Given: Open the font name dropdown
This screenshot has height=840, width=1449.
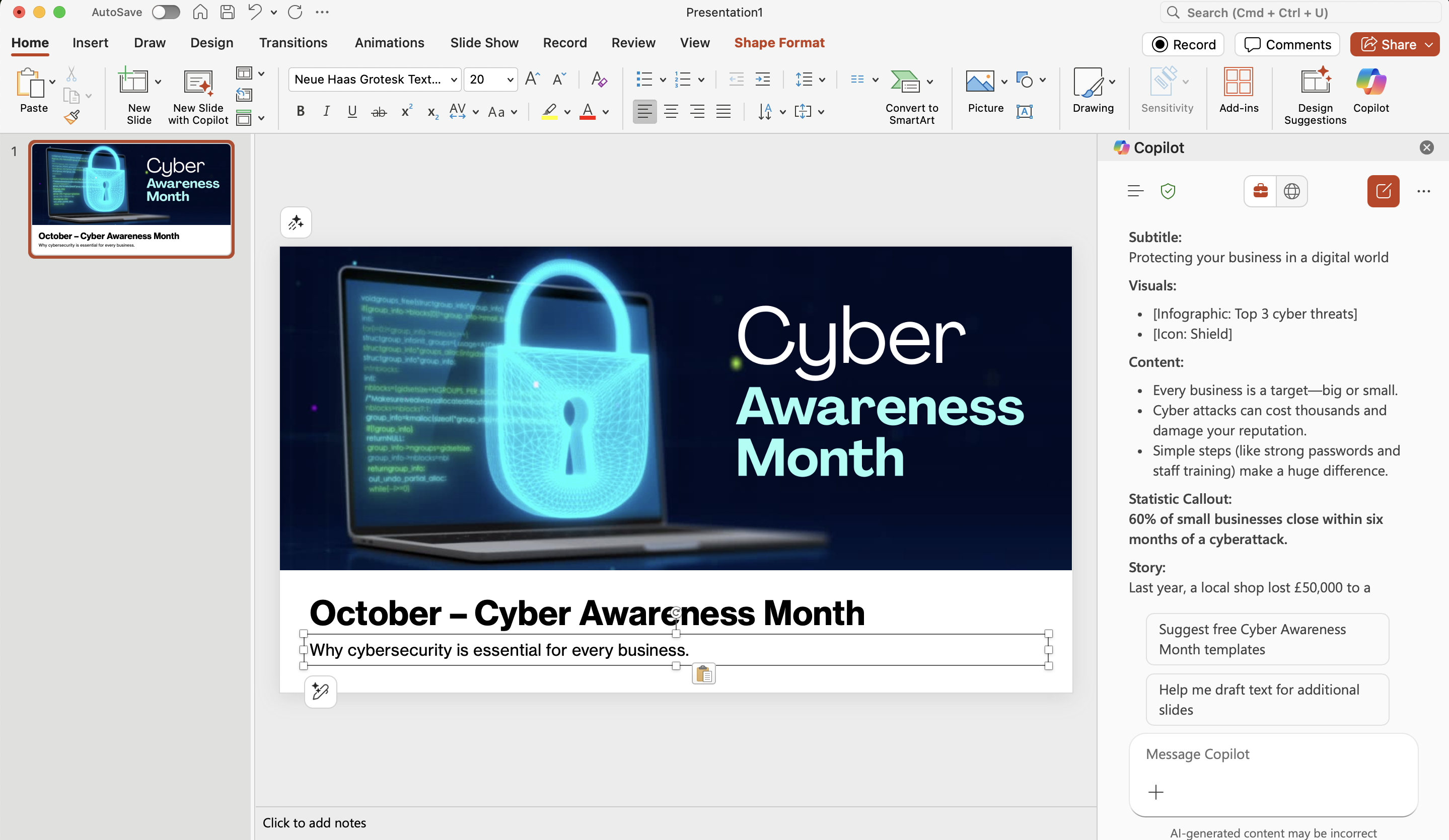Looking at the screenshot, I should 454,80.
